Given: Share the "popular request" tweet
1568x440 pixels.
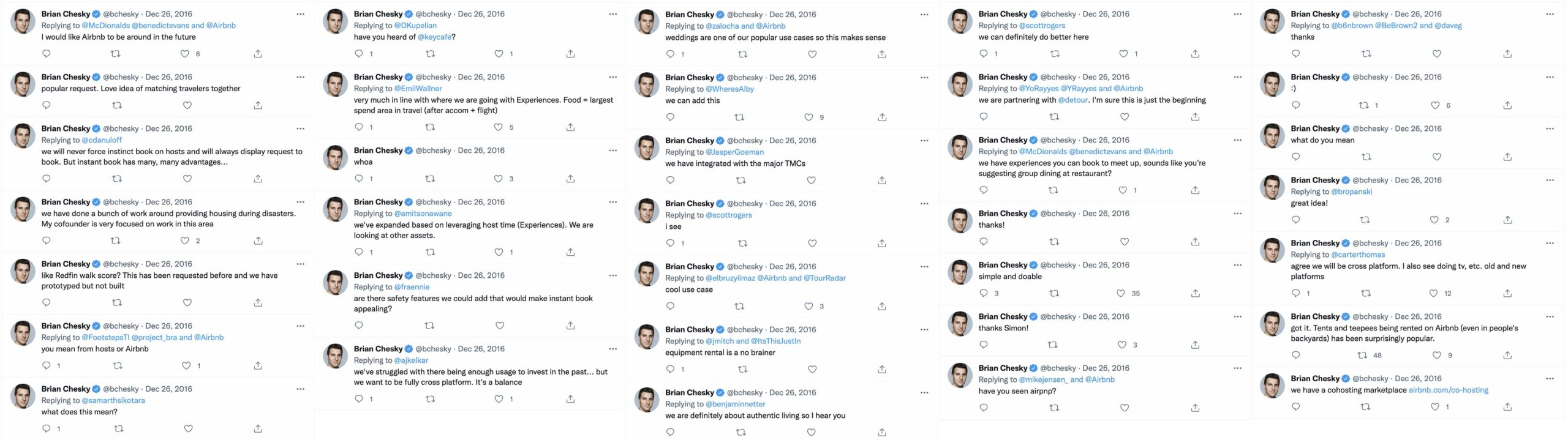Looking at the screenshot, I should click(x=258, y=105).
